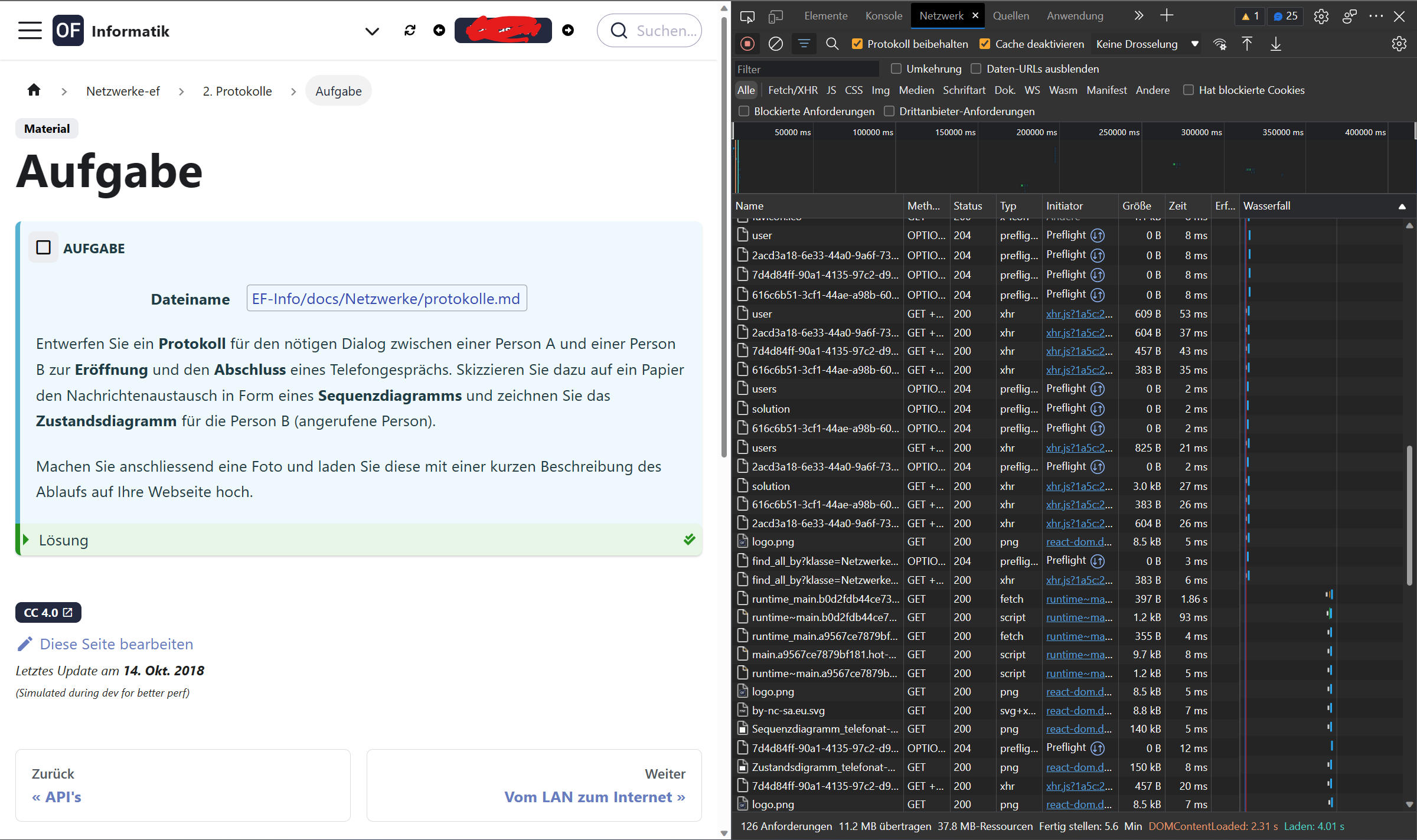Click the home breadcrumb icon
Viewport: 1417px width, 840px height.
(34, 90)
